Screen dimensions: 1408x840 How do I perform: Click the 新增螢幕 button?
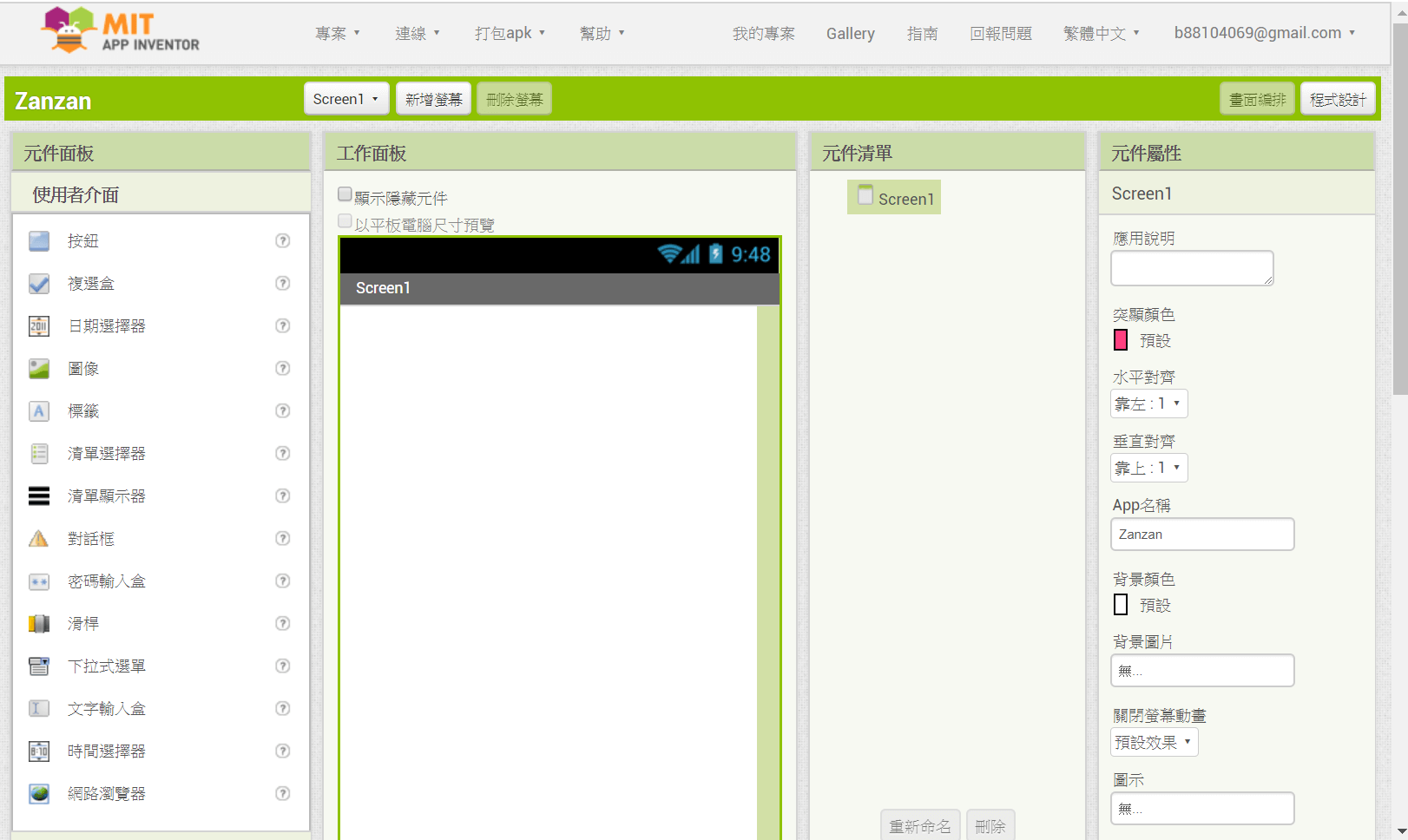point(434,99)
